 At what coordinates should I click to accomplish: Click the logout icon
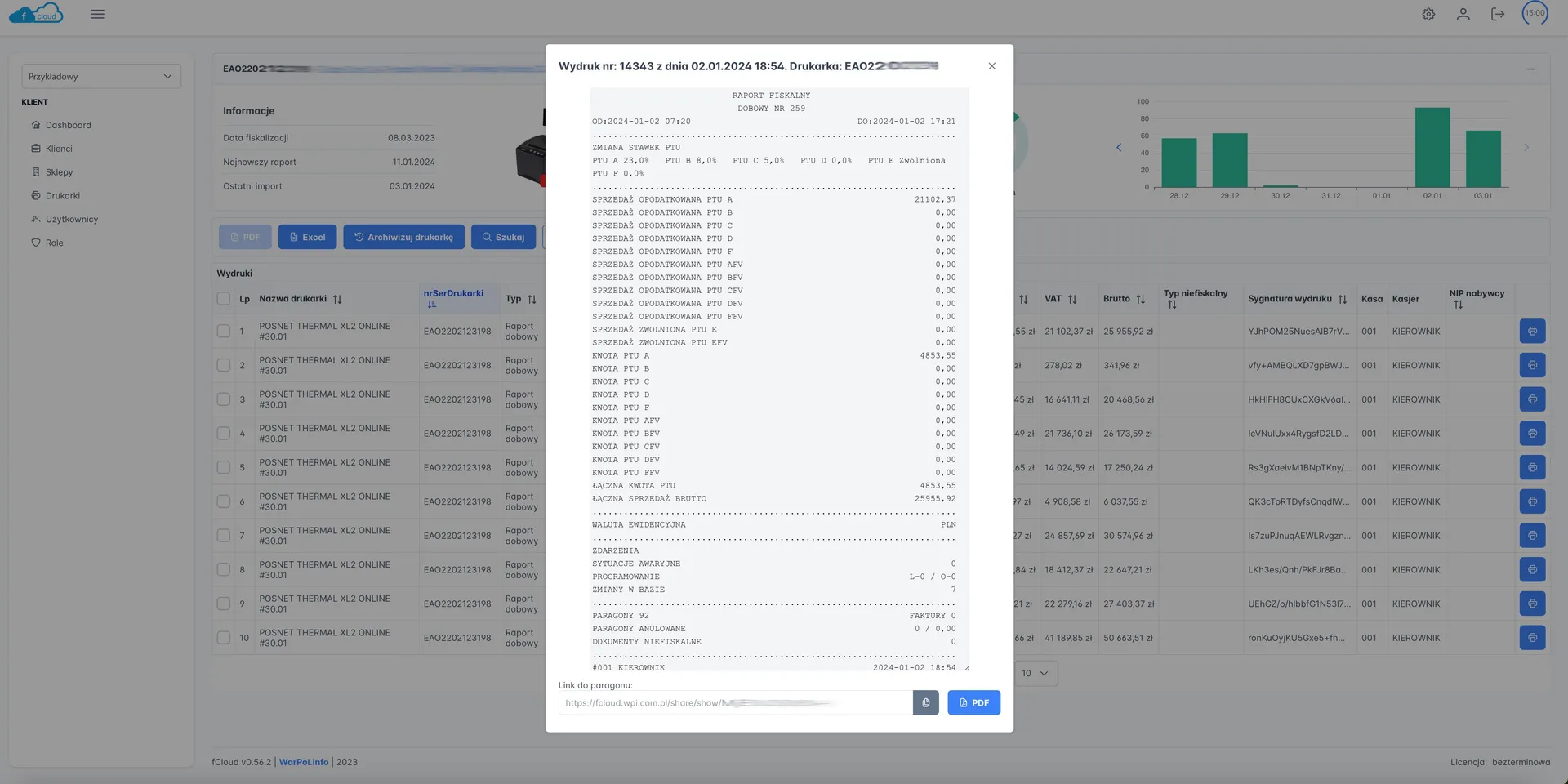click(x=1497, y=14)
